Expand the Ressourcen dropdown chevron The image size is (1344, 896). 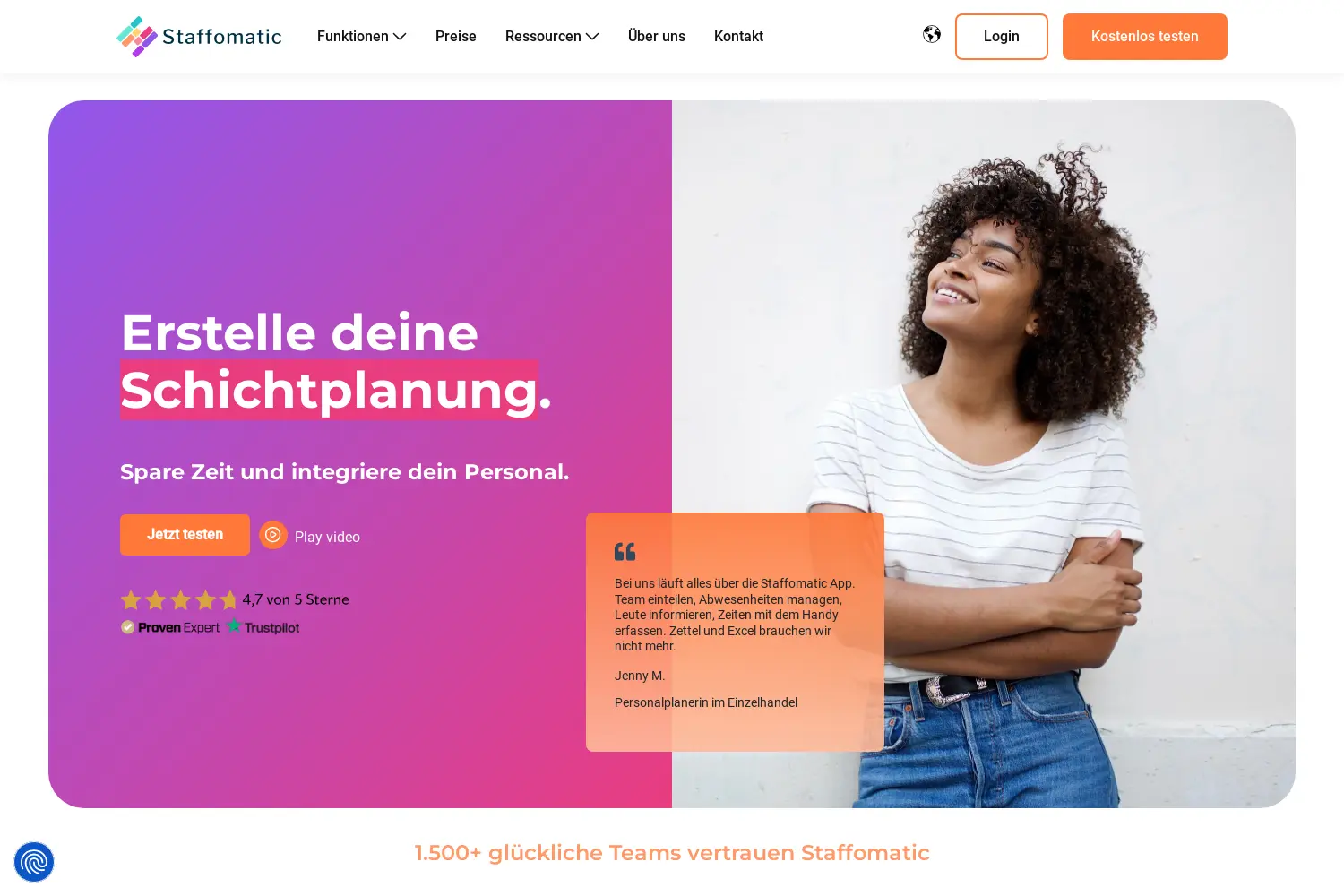(592, 37)
